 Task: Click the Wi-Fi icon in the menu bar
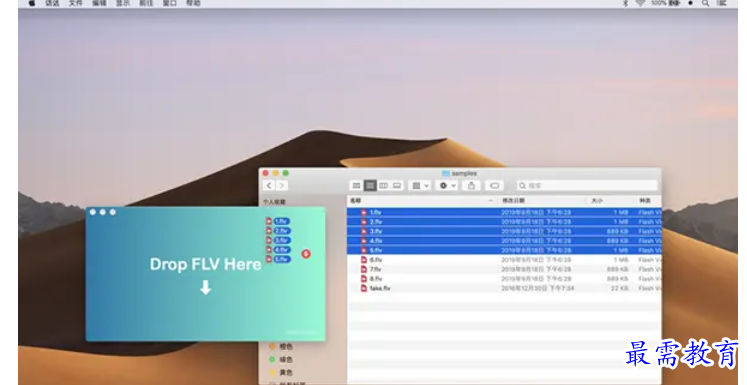(x=640, y=3)
